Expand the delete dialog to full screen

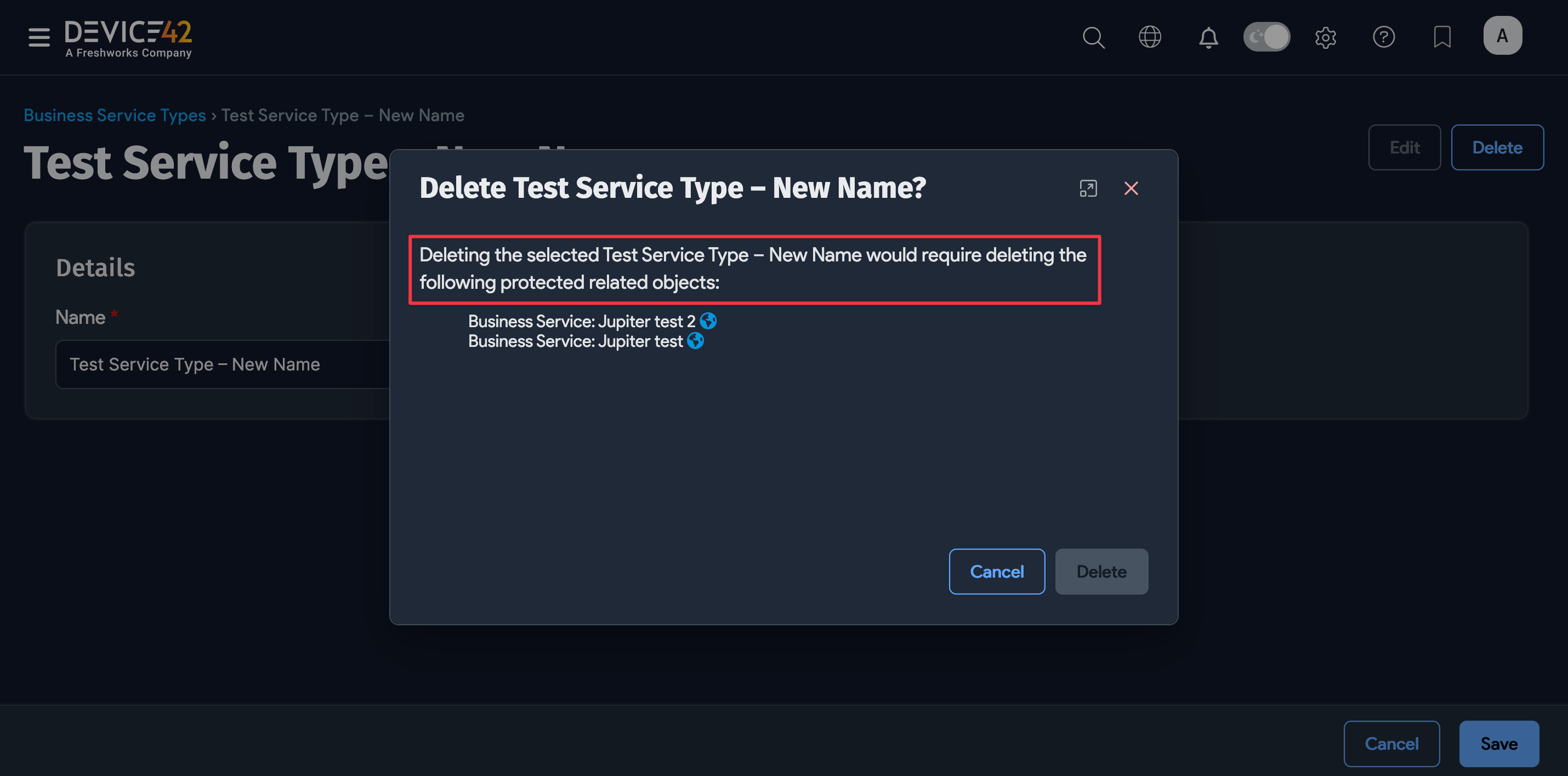[x=1088, y=189]
